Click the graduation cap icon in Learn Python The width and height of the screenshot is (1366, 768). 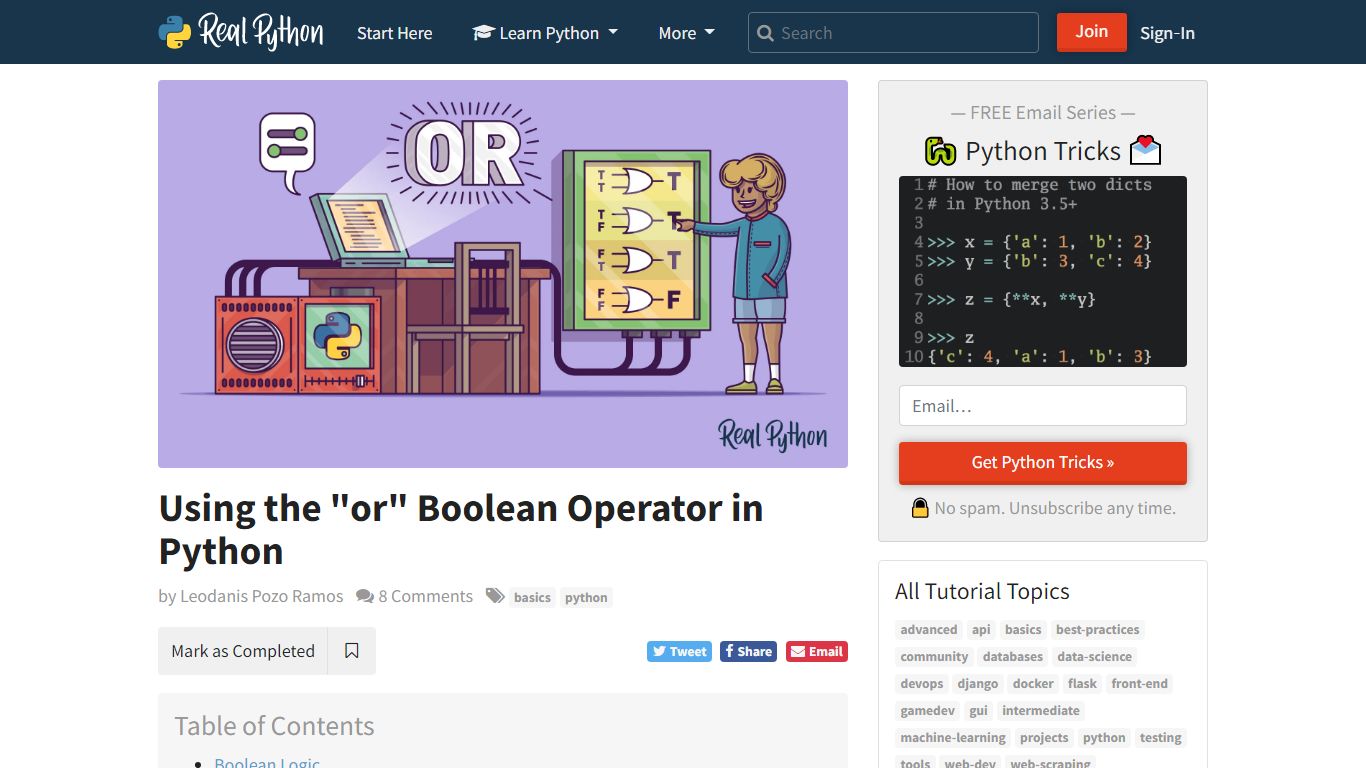tap(484, 33)
